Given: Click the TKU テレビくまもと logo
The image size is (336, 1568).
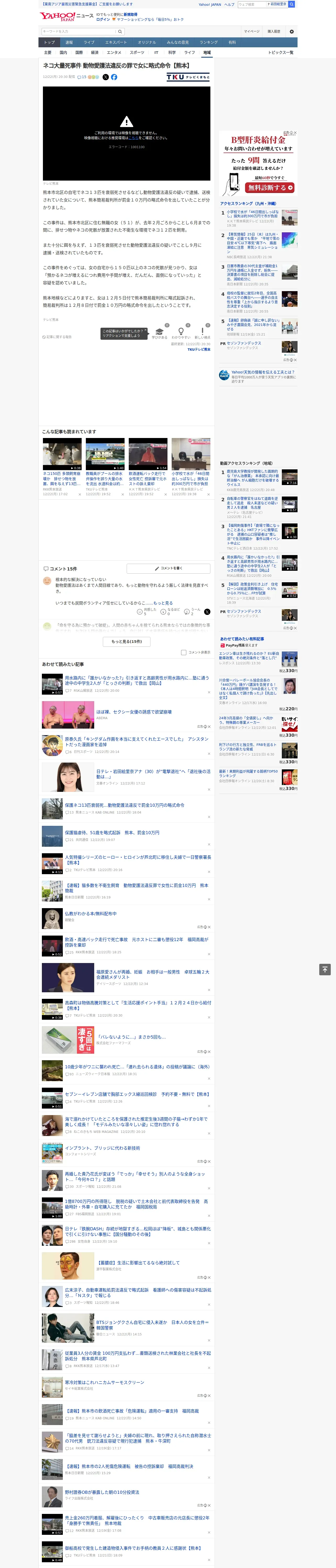Looking at the screenshot, I should (188, 77).
